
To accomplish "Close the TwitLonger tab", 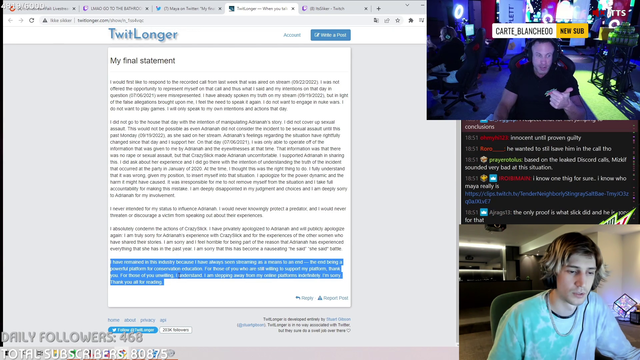I will [293, 9].
